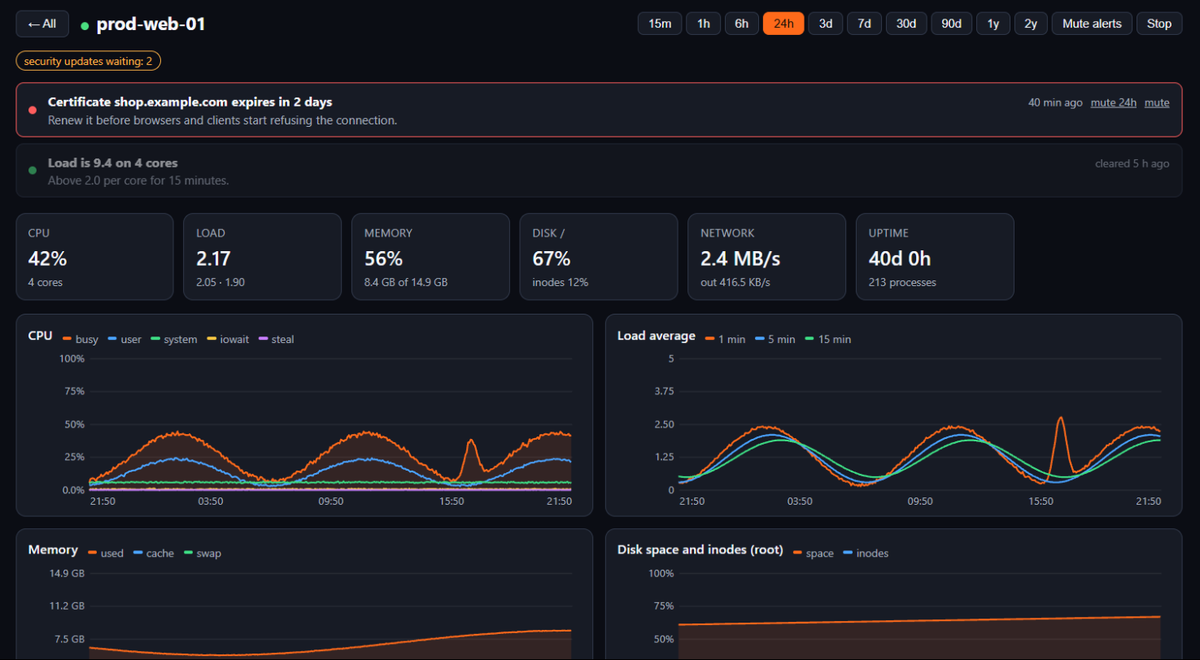Open the NETWORK 2.4 MB/s summary card

point(767,256)
